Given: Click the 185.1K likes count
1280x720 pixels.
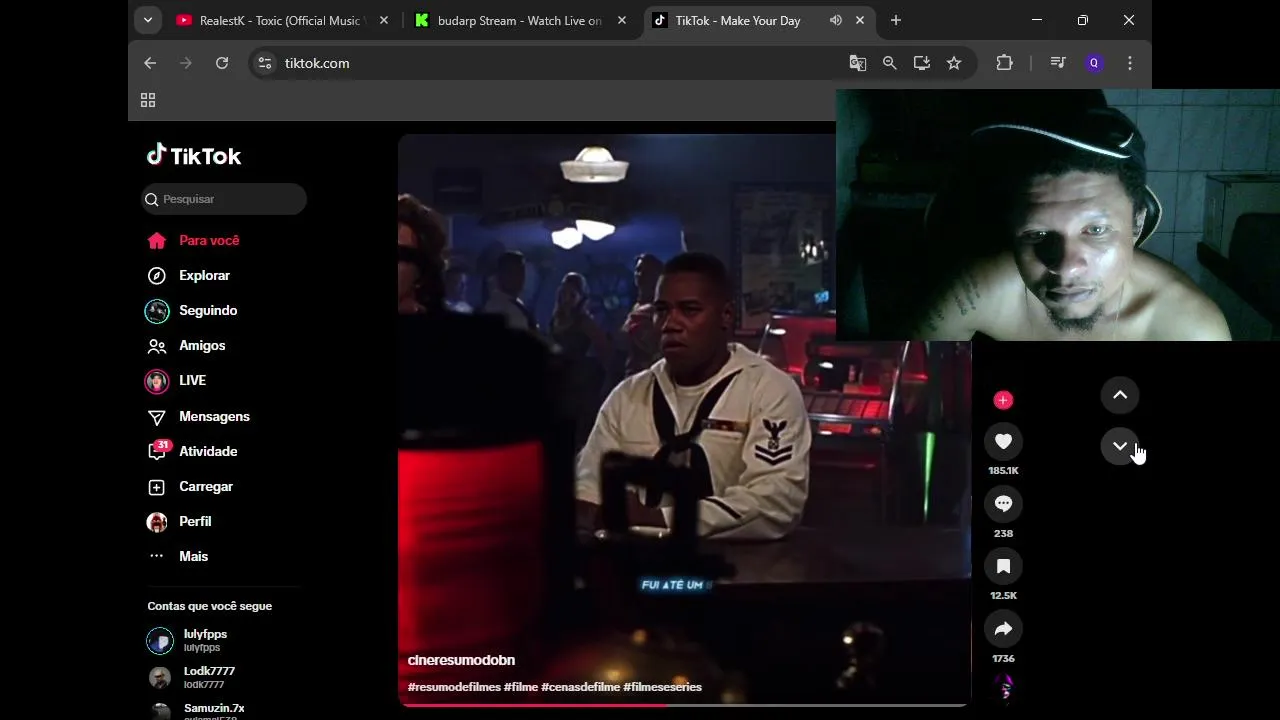Looking at the screenshot, I should [x=1003, y=471].
